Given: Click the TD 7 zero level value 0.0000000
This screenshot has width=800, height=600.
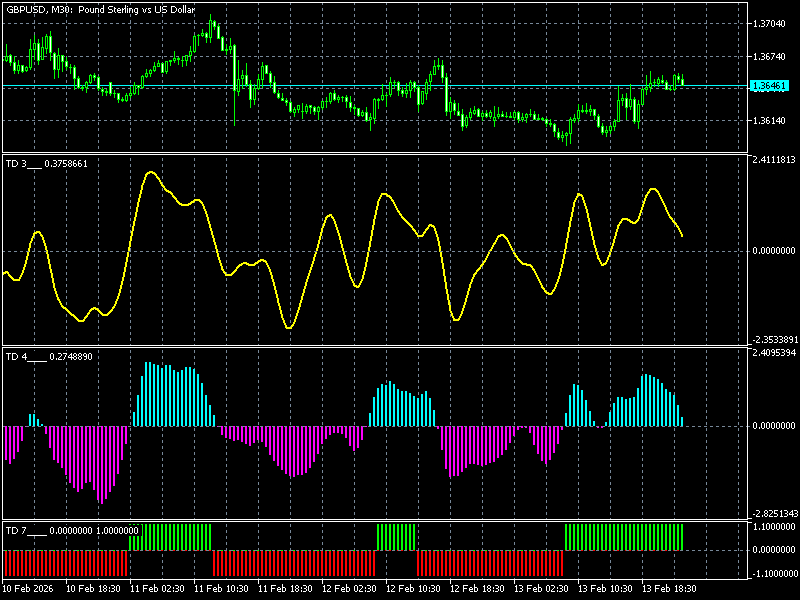Looking at the screenshot, I should (x=773, y=550).
